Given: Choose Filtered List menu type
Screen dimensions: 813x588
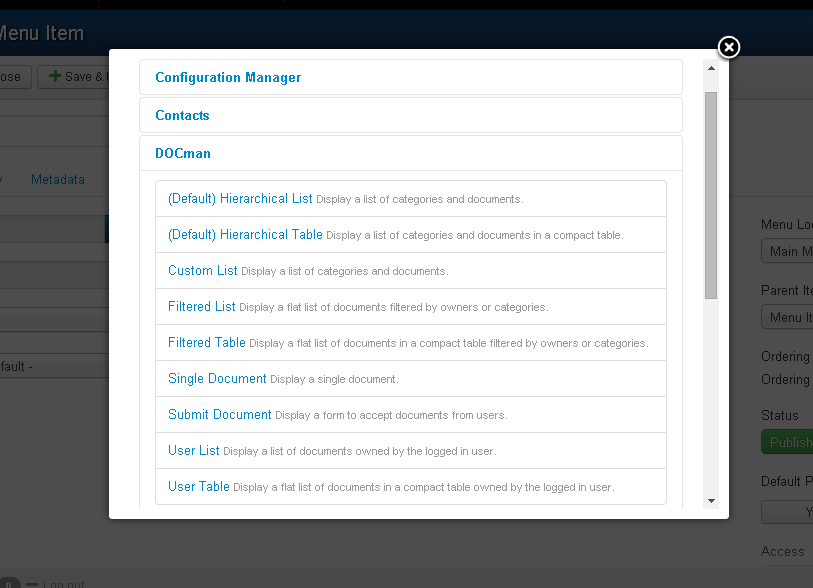Looking at the screenshot, I should coord(202,306).
